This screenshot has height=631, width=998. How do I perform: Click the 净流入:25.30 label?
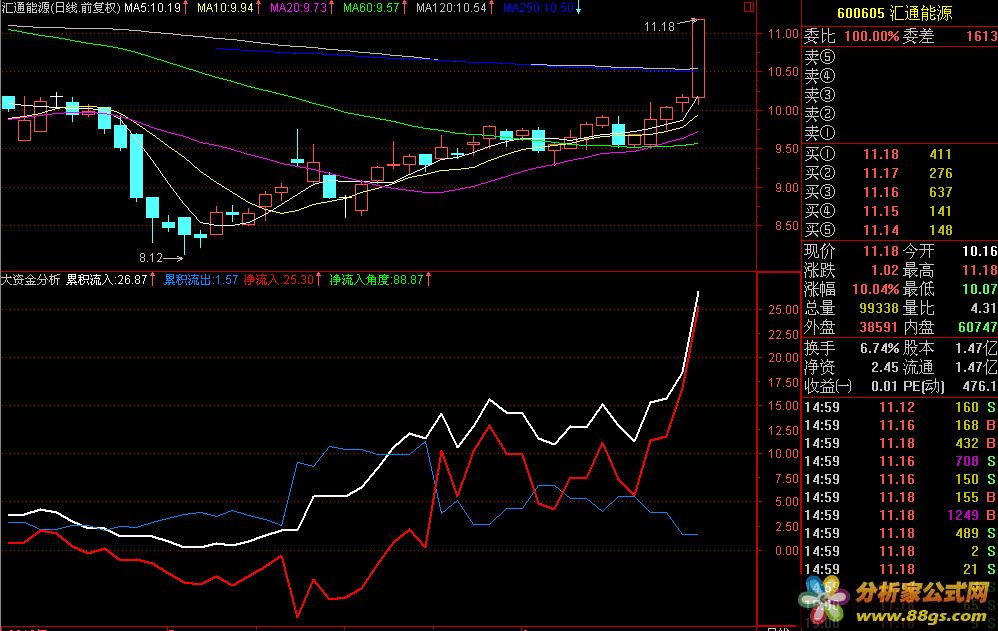tap(279, 280)
